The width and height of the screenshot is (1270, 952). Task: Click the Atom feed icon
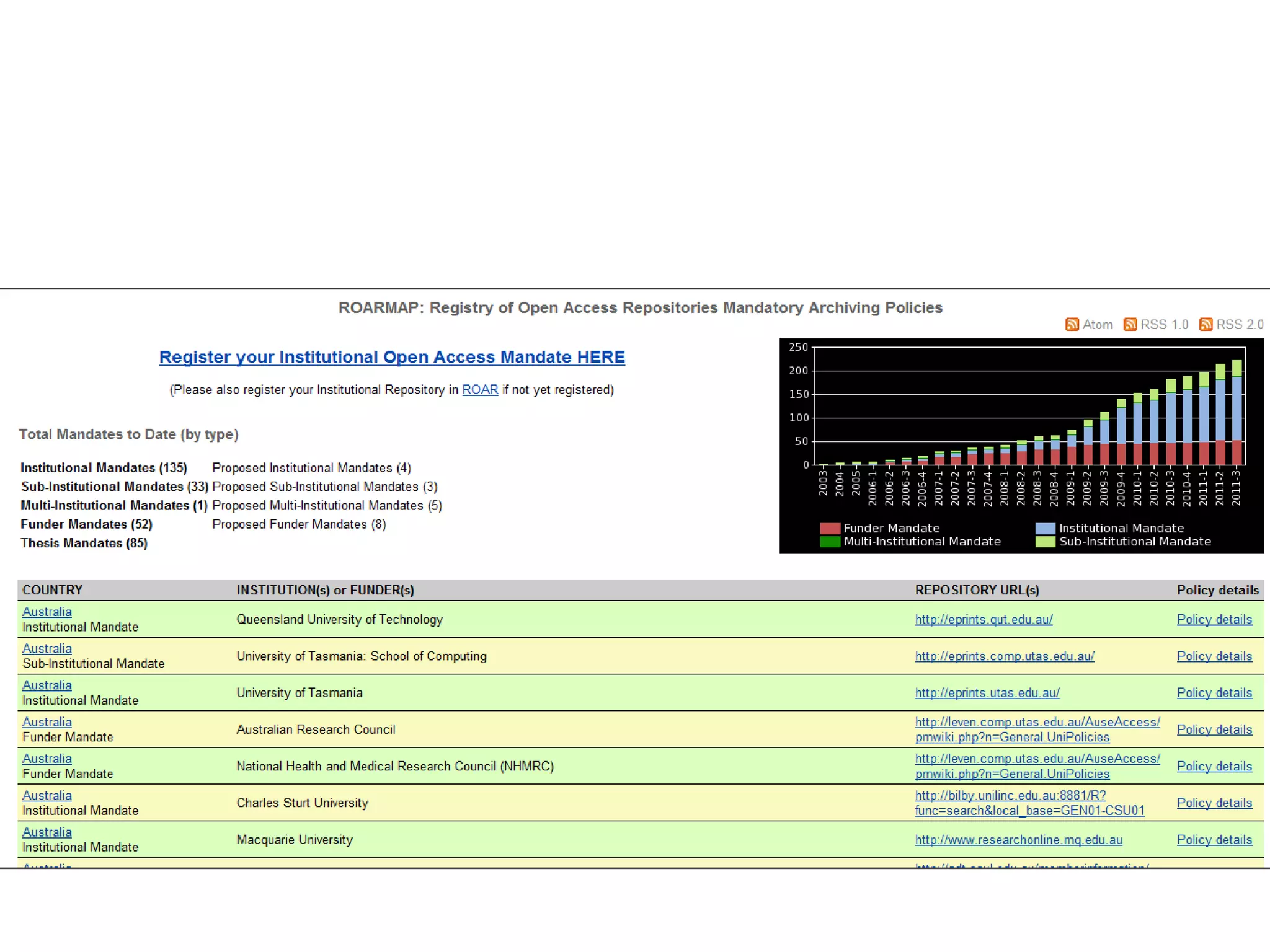click(x=1072, y=325)
